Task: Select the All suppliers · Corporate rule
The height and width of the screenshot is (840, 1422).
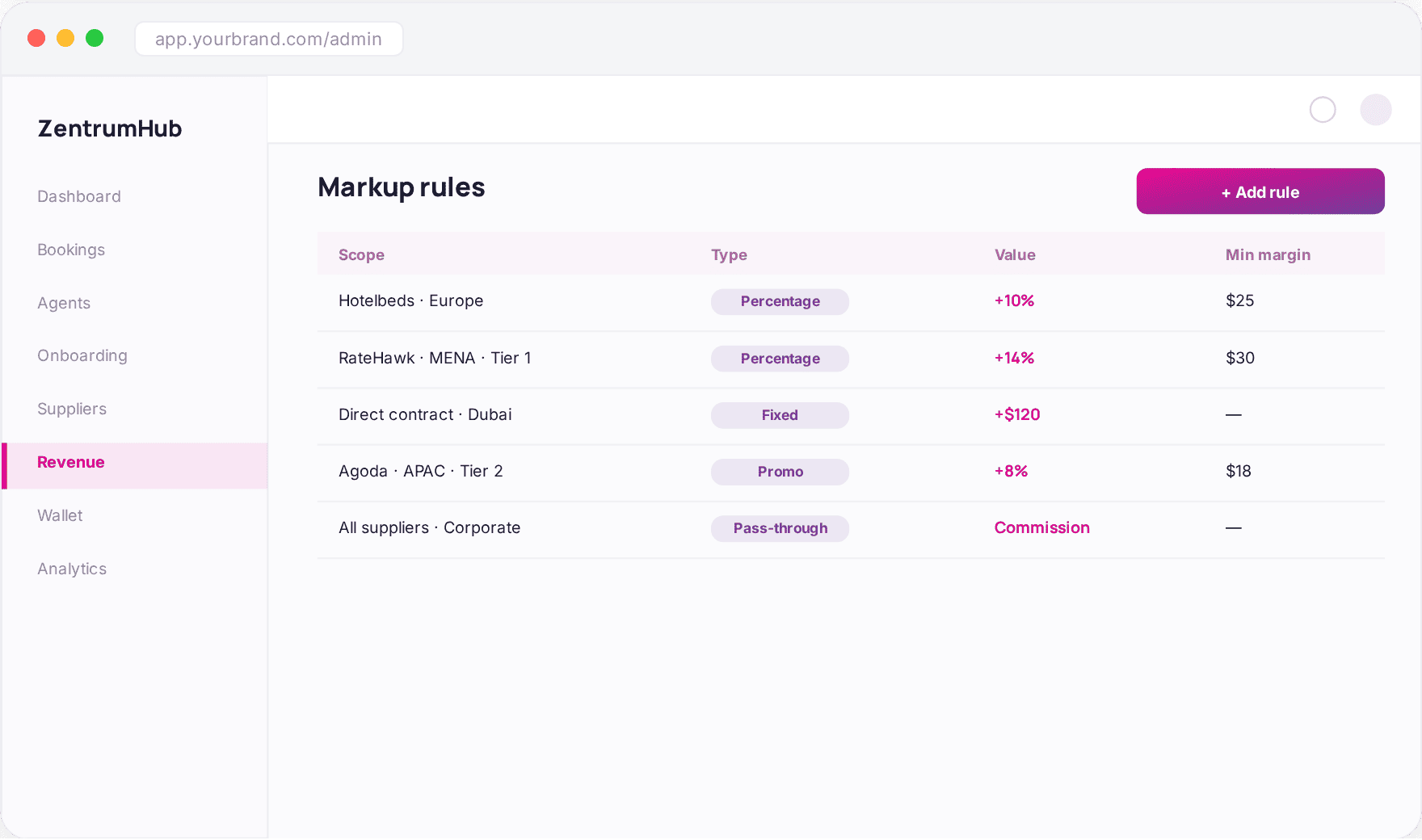Action: (851, 530)
